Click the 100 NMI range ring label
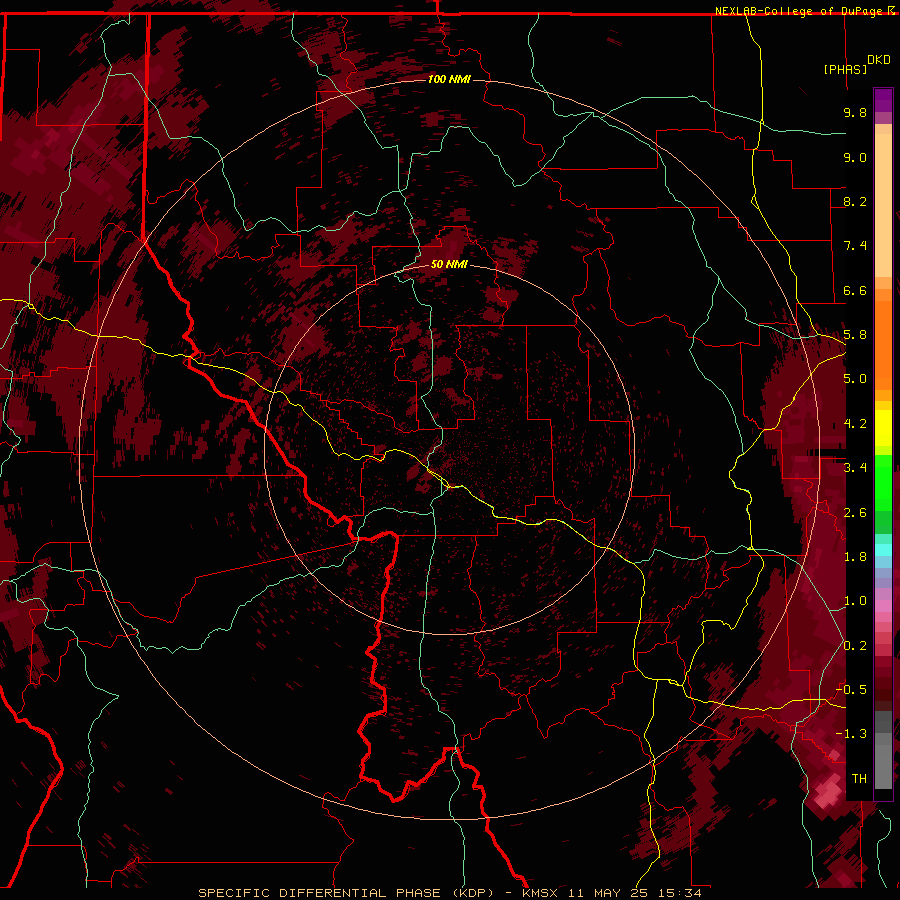Screen dimensions: 900x900 tap(449, 79)
